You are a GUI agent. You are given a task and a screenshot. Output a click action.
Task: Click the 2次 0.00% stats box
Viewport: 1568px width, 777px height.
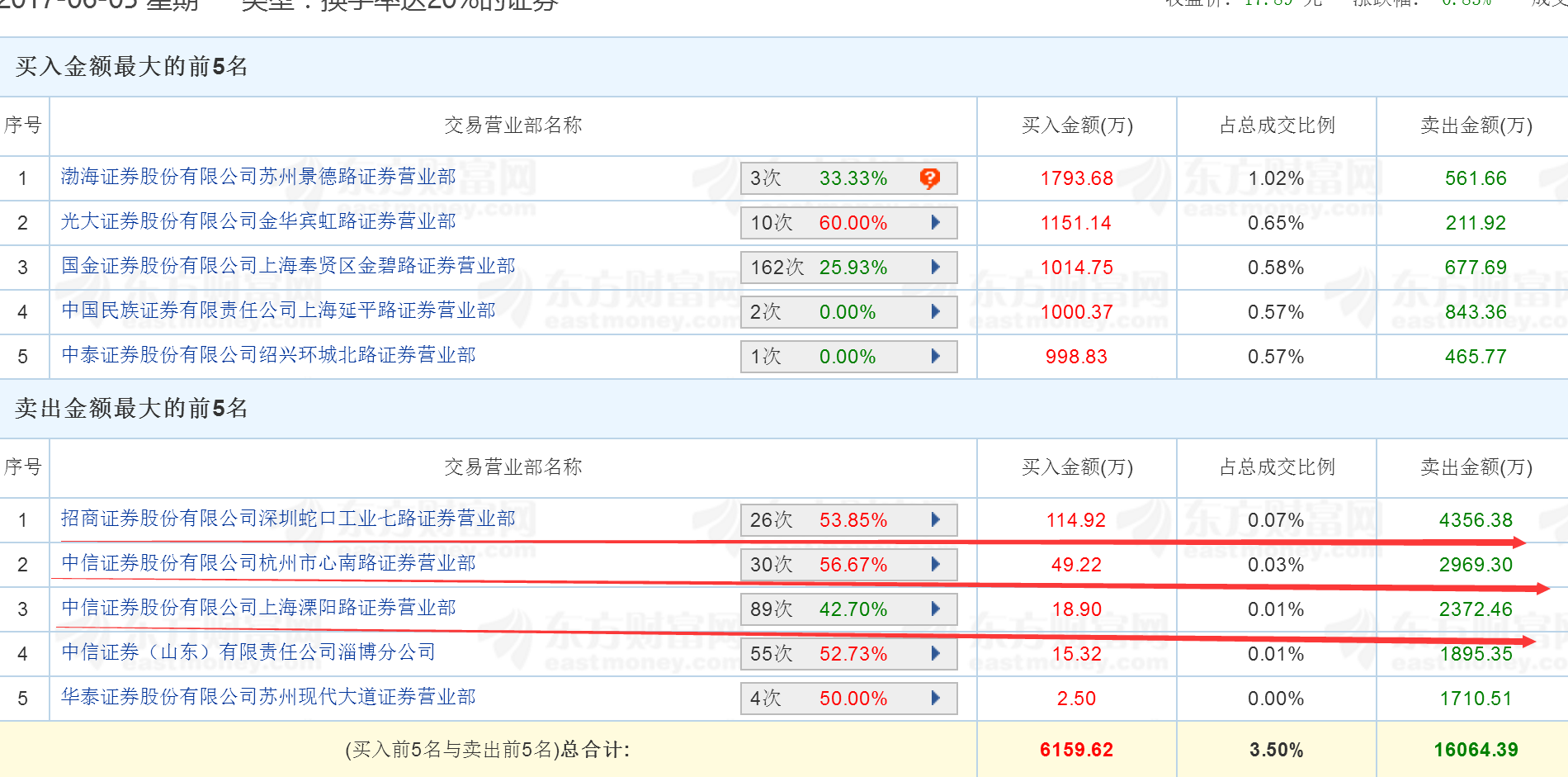coord(849,312)
